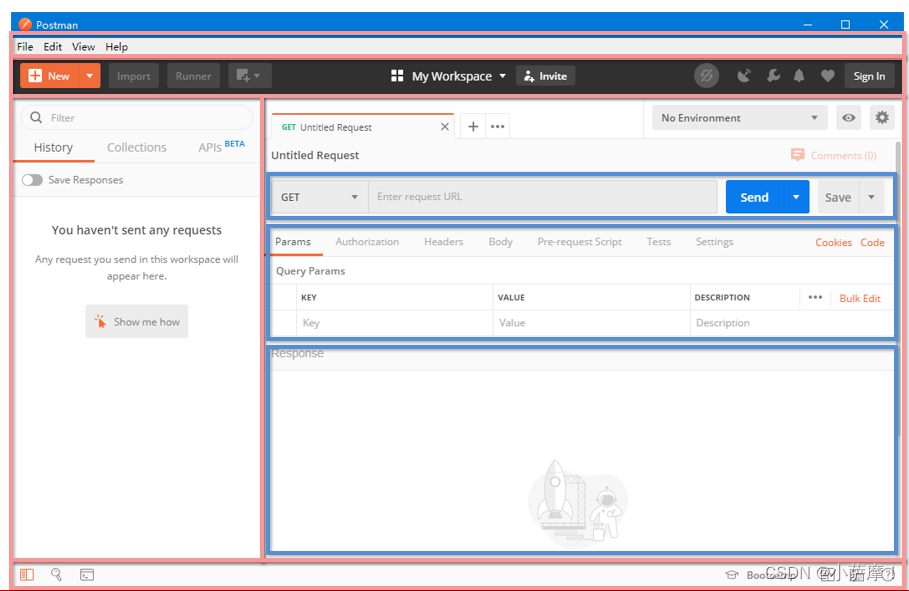Add a new request tab with plus
Viewport: 909px width, 591px height.
473,126
